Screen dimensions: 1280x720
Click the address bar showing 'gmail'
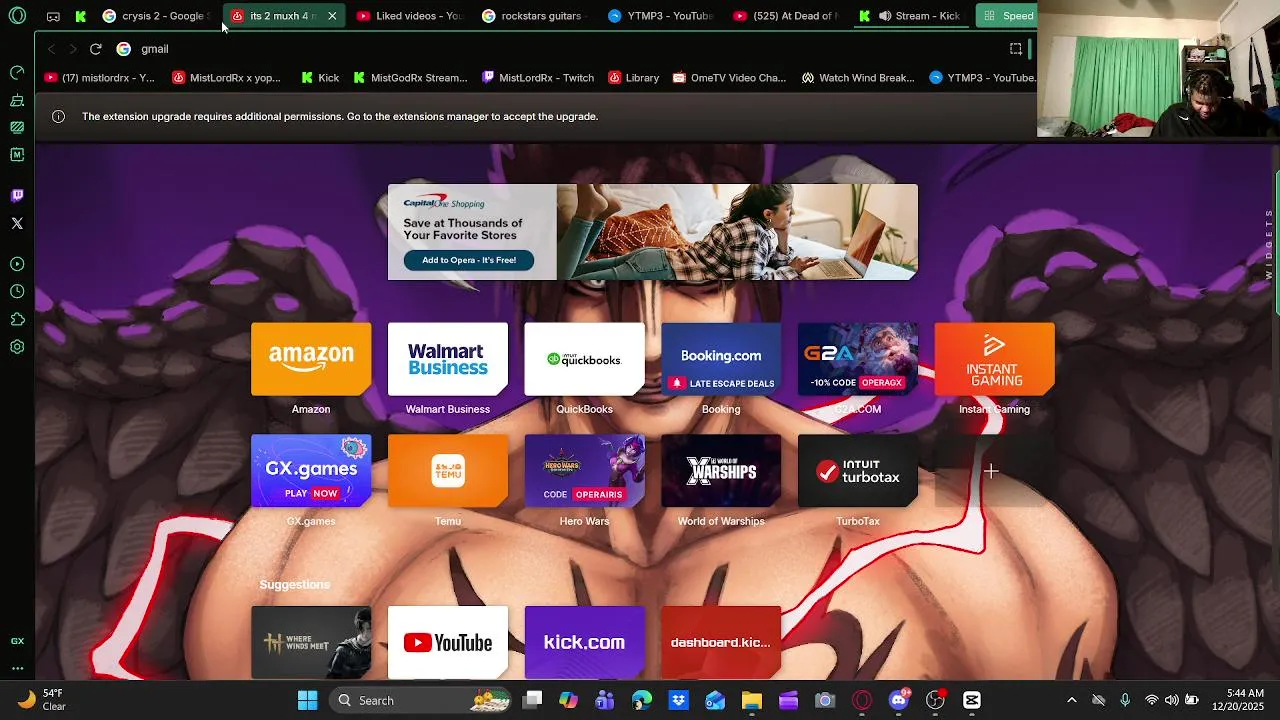[x=560, y=49]
